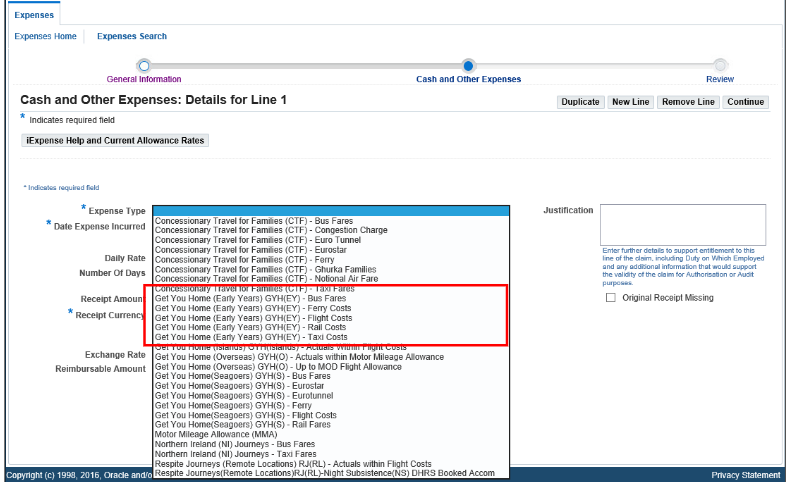Tick the Original Receipt Missing checkbox
Screen dimensions: 786x482
611,298
